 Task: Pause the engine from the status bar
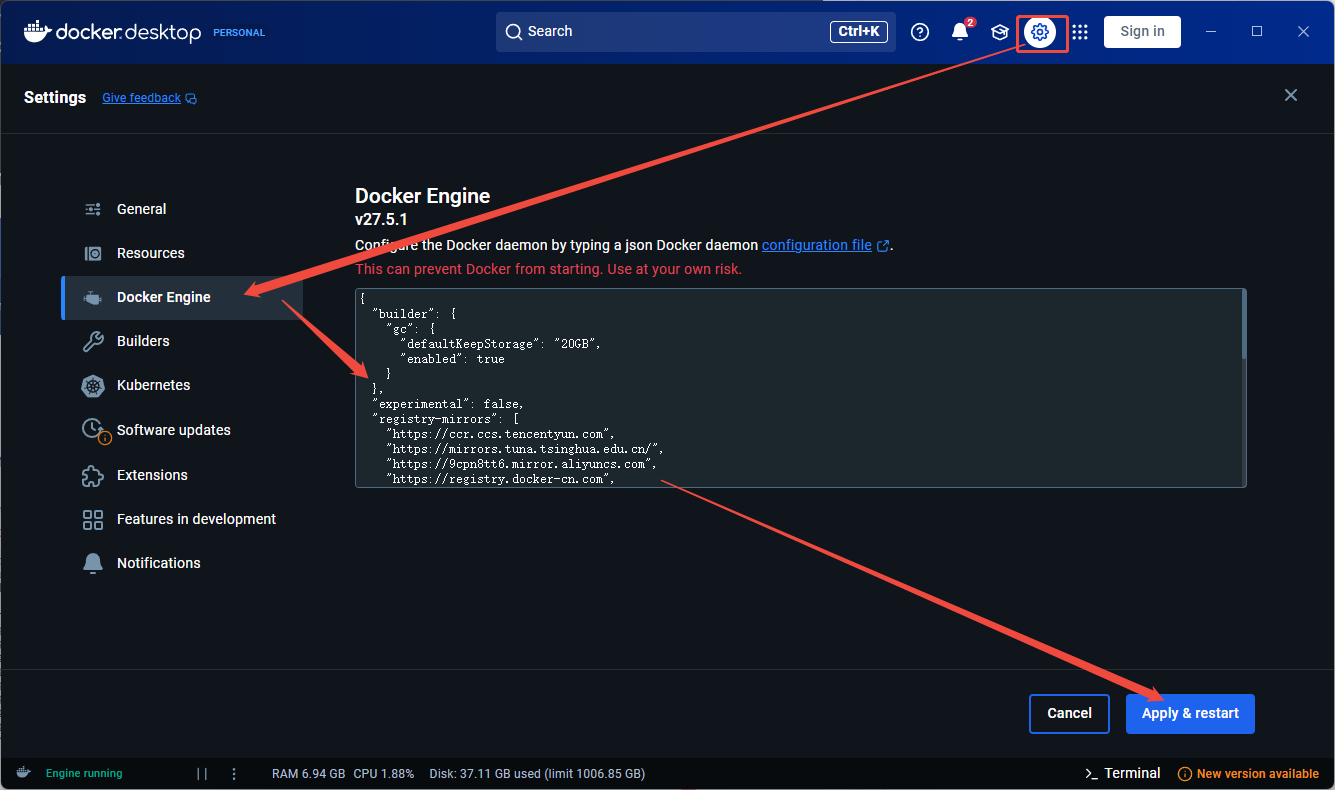pyautogui.click(x=202, y=773)
